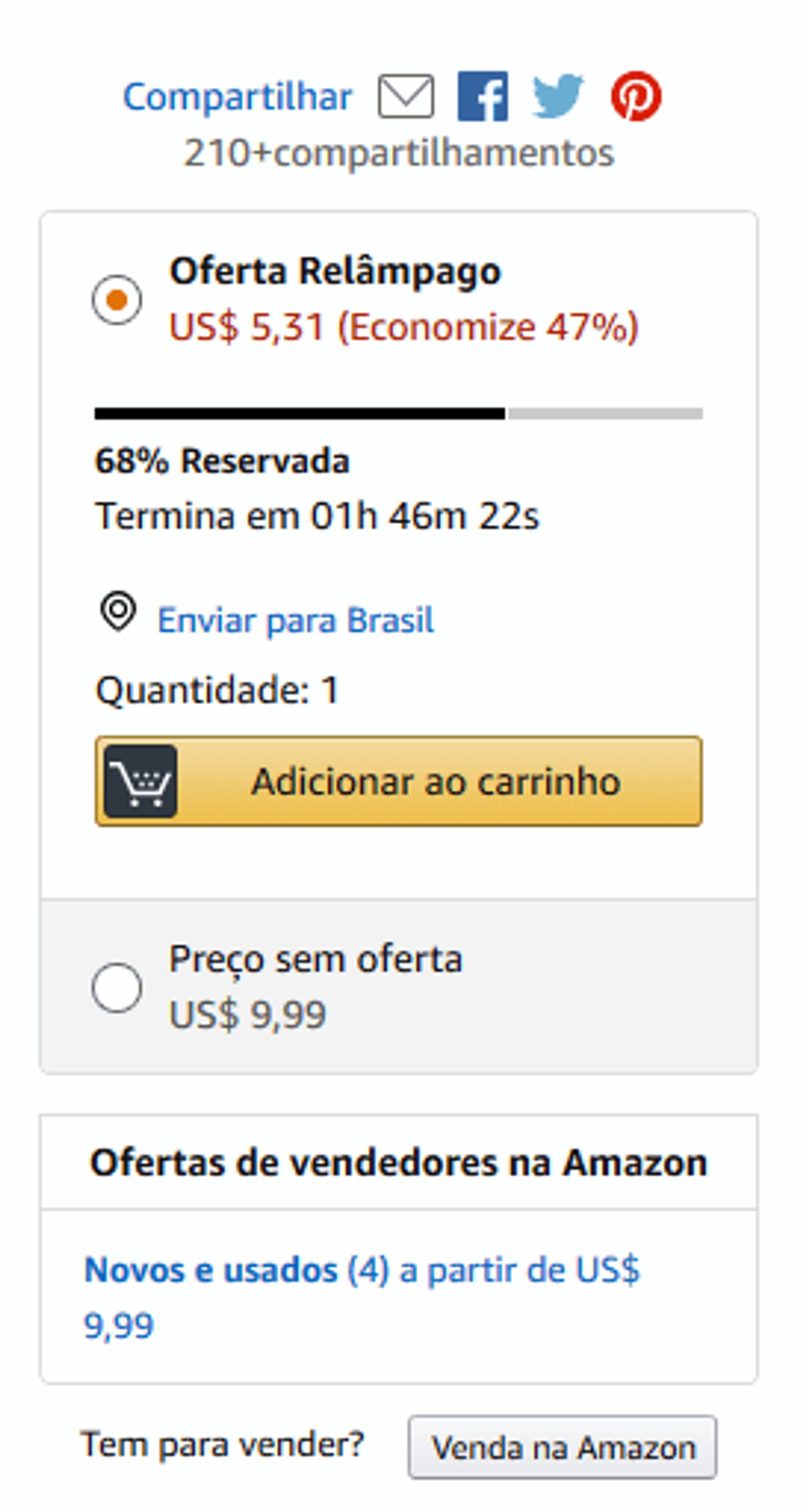Viewport: 803px width, 1512px height.
Task: Click the Preço sem oferta label
Action: 316,960
